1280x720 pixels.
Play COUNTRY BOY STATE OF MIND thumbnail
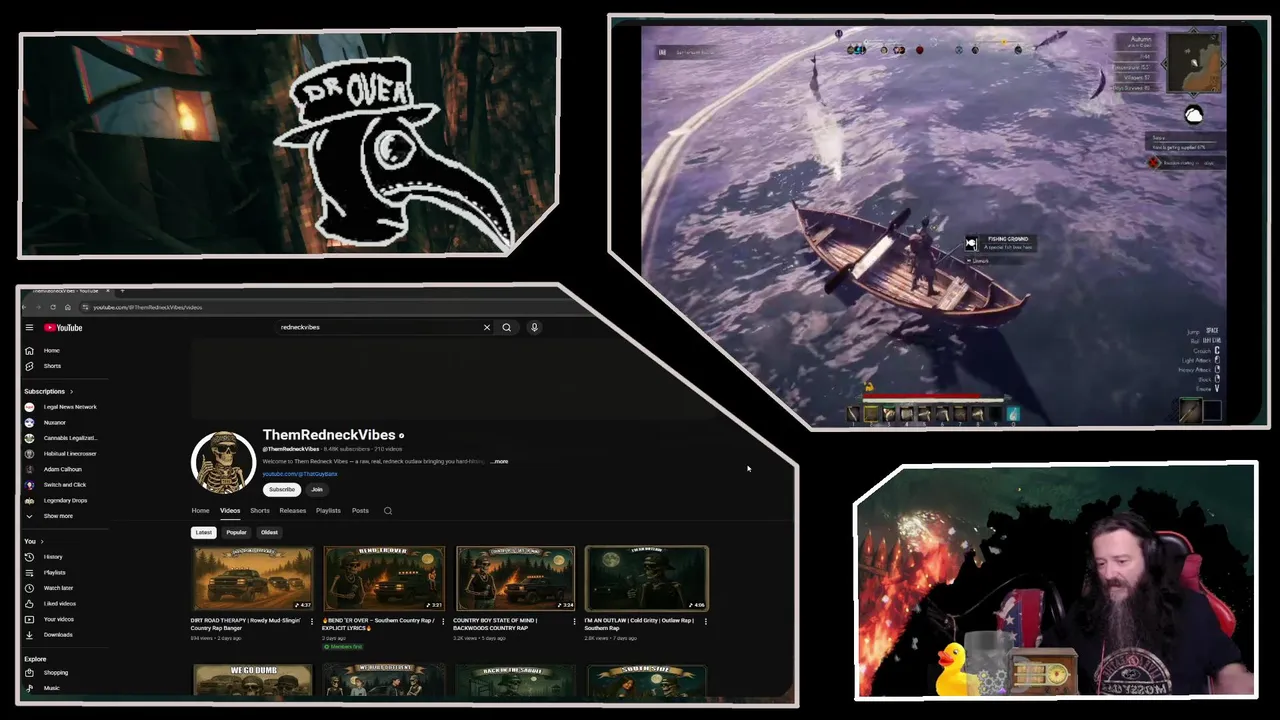point(515,578)
